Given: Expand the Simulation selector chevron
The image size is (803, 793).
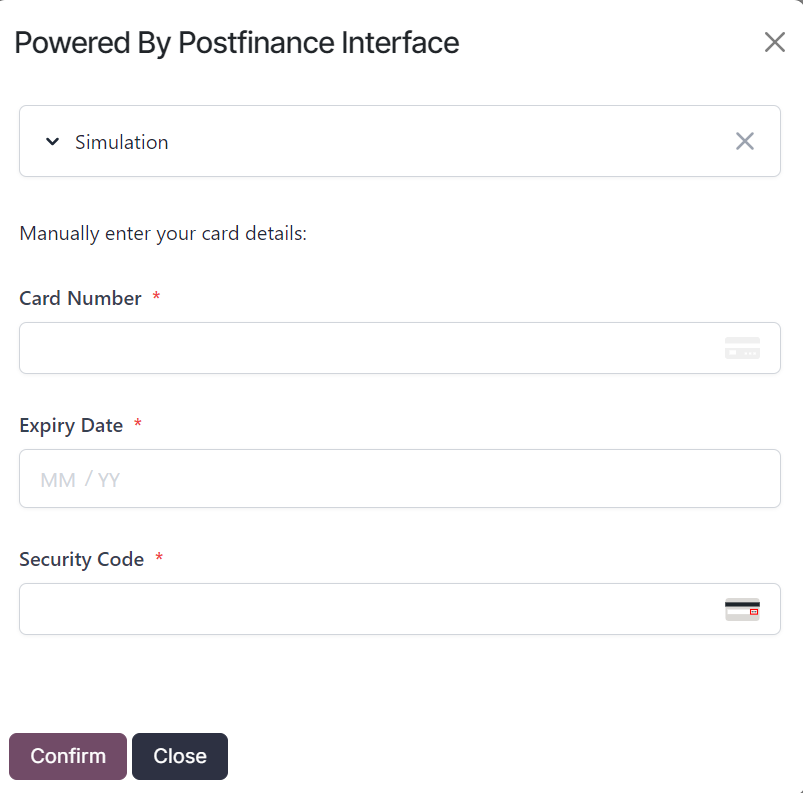Looking at the screenshot, I should point(52,141).
